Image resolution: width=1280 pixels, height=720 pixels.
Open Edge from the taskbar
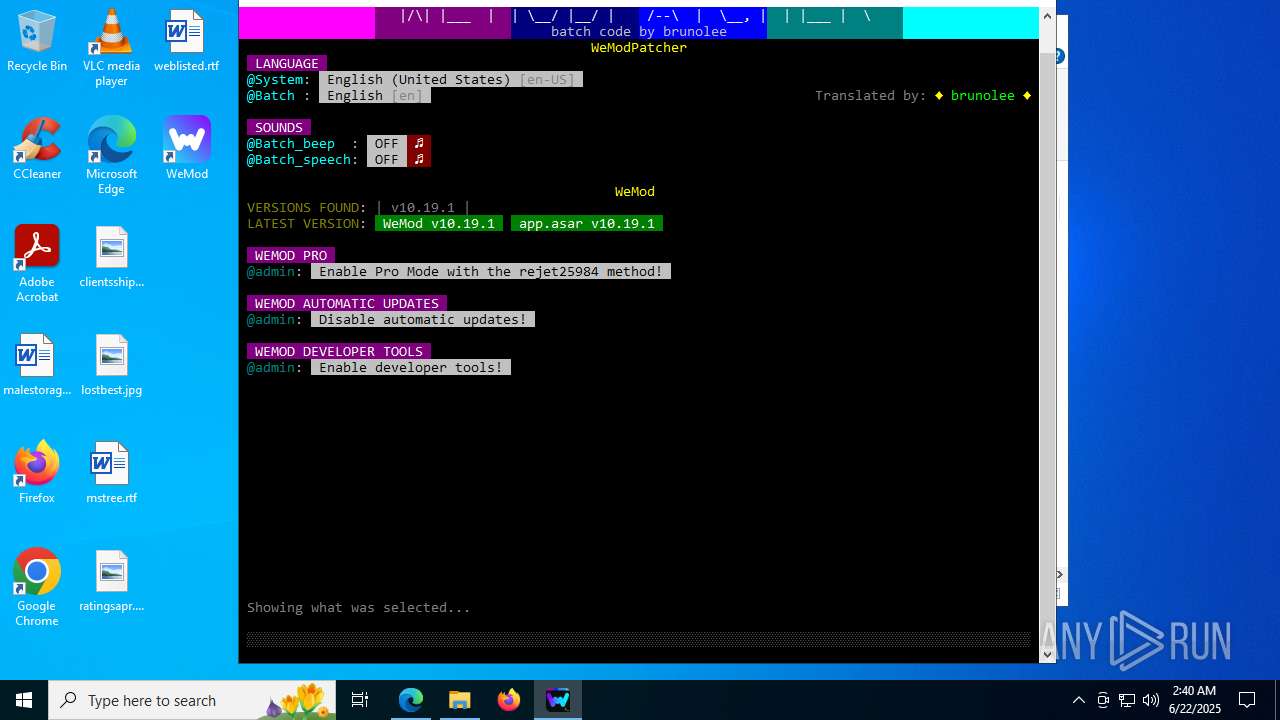coord(411,700)
